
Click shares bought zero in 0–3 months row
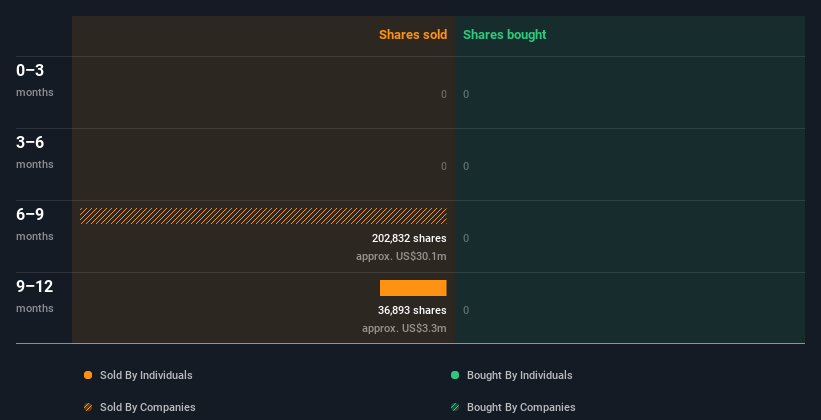point(466,94)
